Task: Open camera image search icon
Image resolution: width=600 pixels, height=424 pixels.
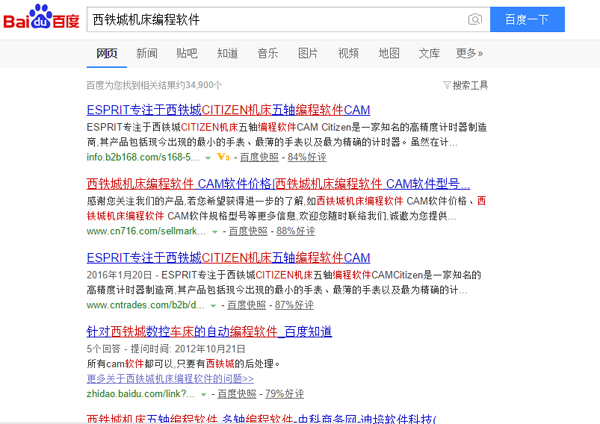Action: click(x=475, y=19)
